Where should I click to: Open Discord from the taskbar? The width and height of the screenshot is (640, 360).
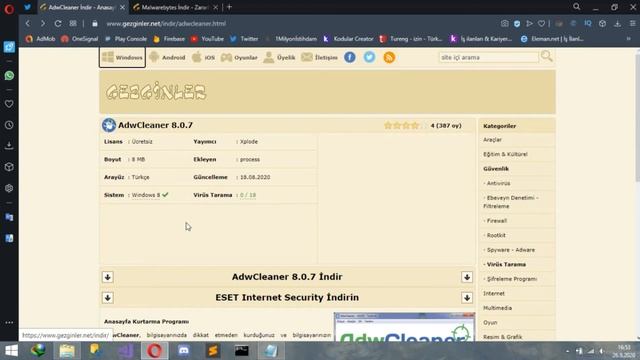tap(184, 351)
